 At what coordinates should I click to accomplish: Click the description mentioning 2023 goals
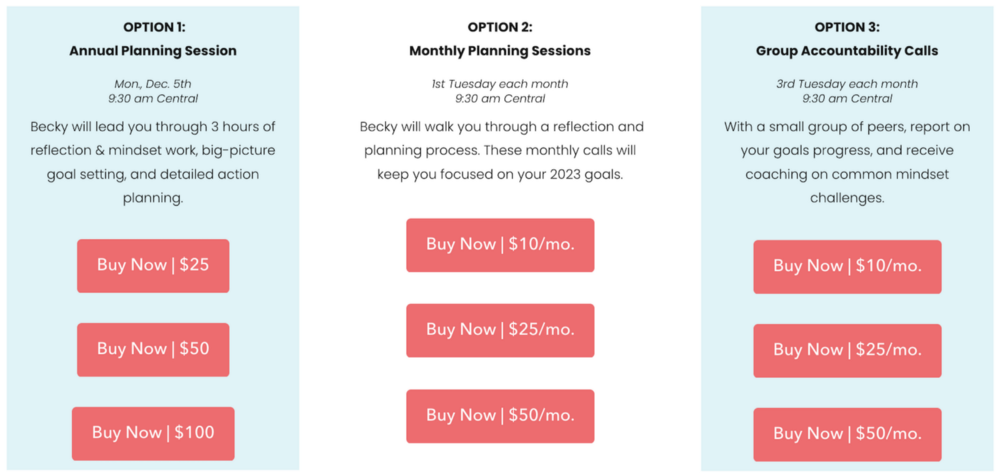click(x=500, y=150)
